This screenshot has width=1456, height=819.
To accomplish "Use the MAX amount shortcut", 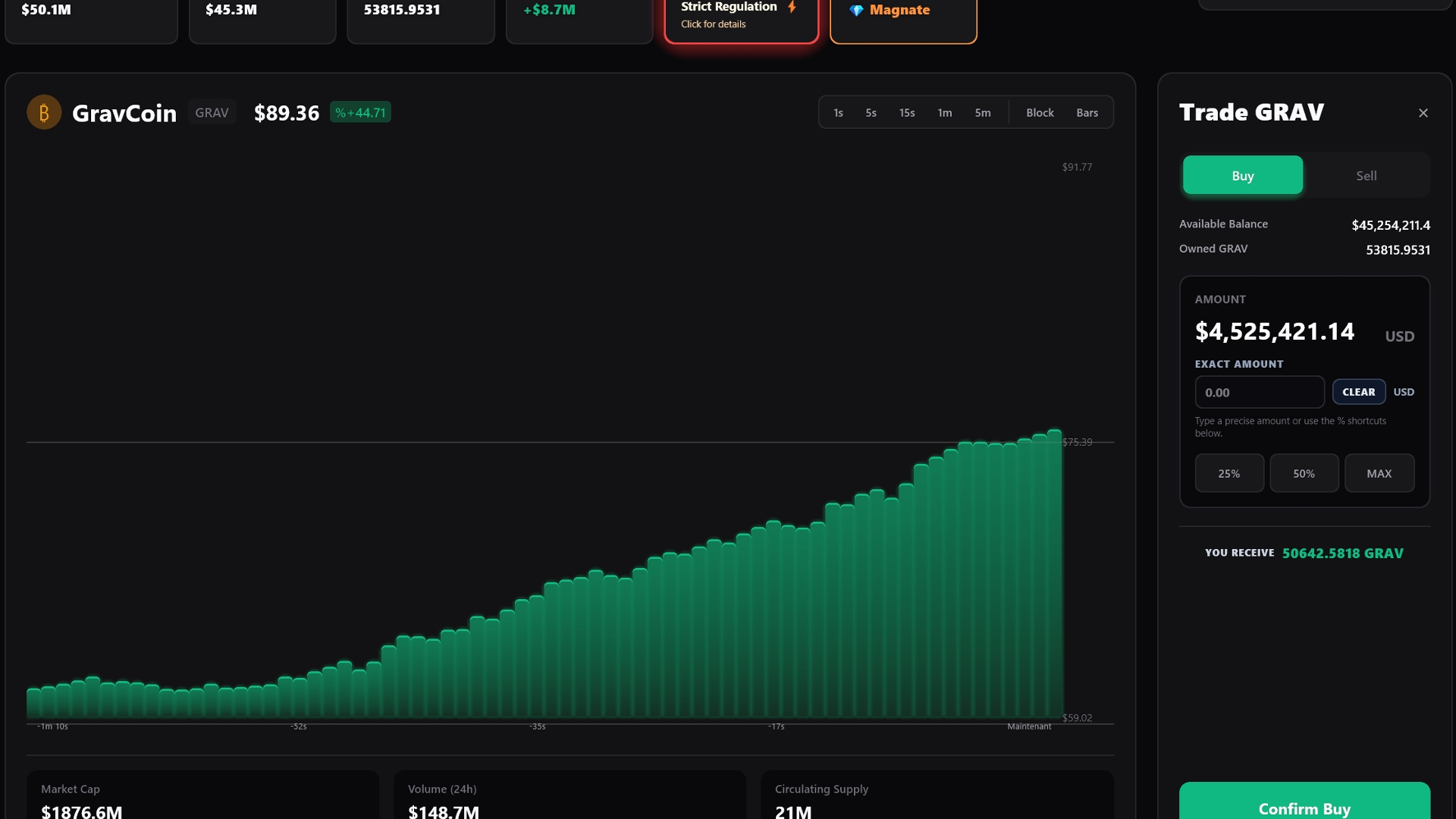I will tap(1379, 473).
